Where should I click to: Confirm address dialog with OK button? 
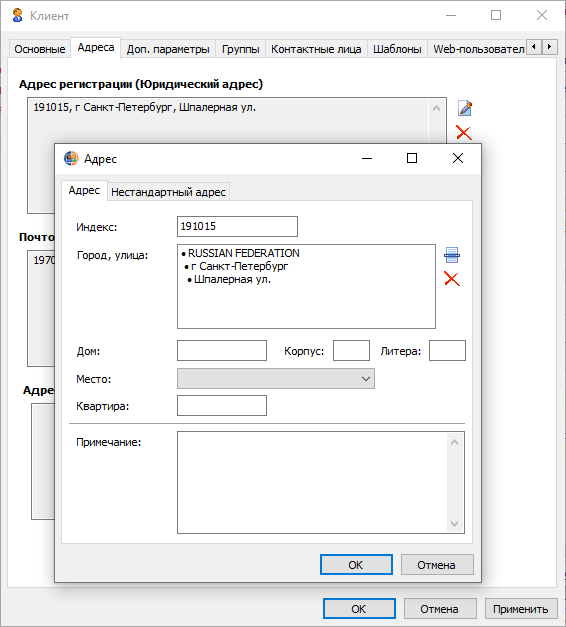356,565
